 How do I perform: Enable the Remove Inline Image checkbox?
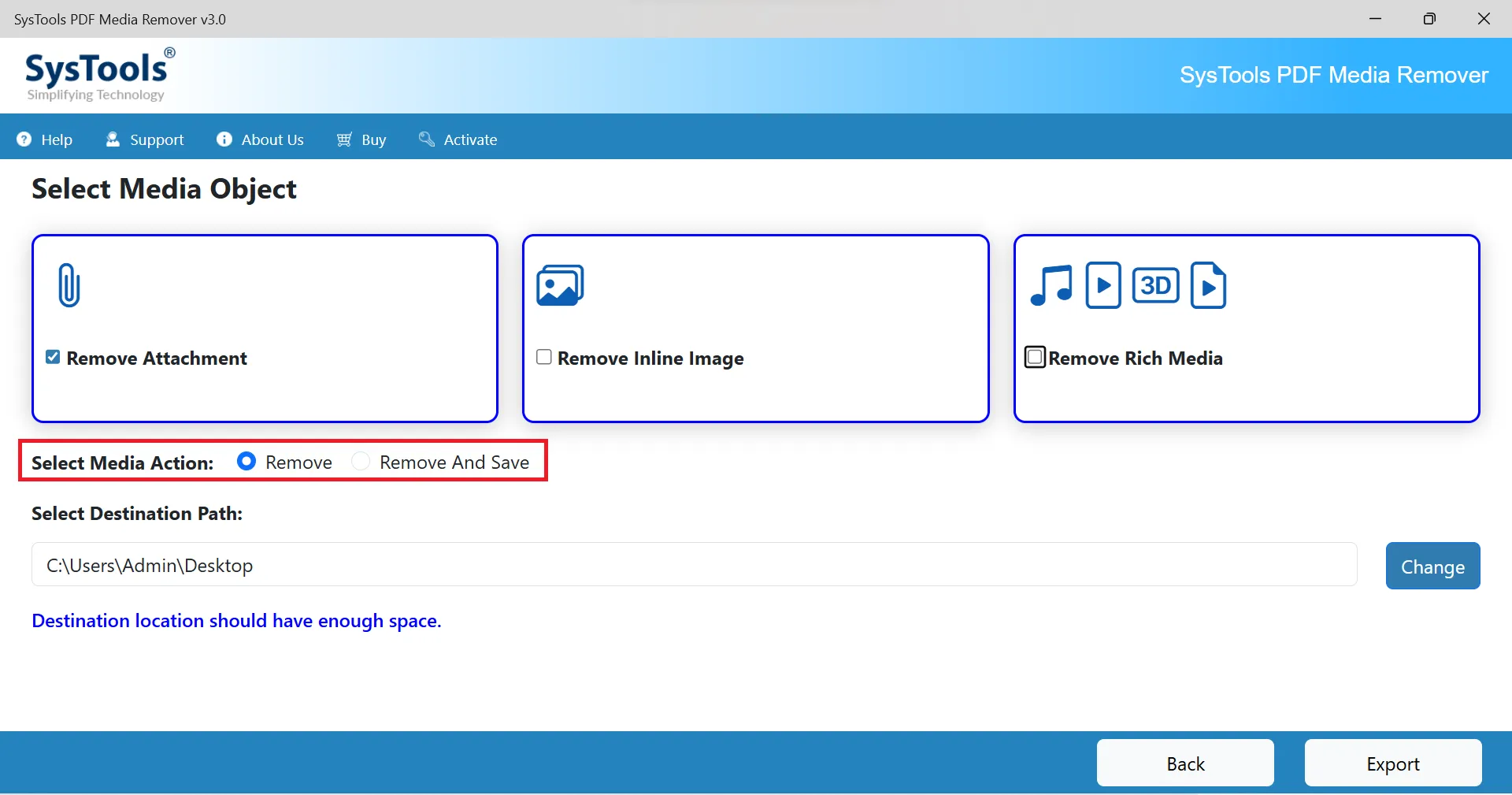click(544, 357)
